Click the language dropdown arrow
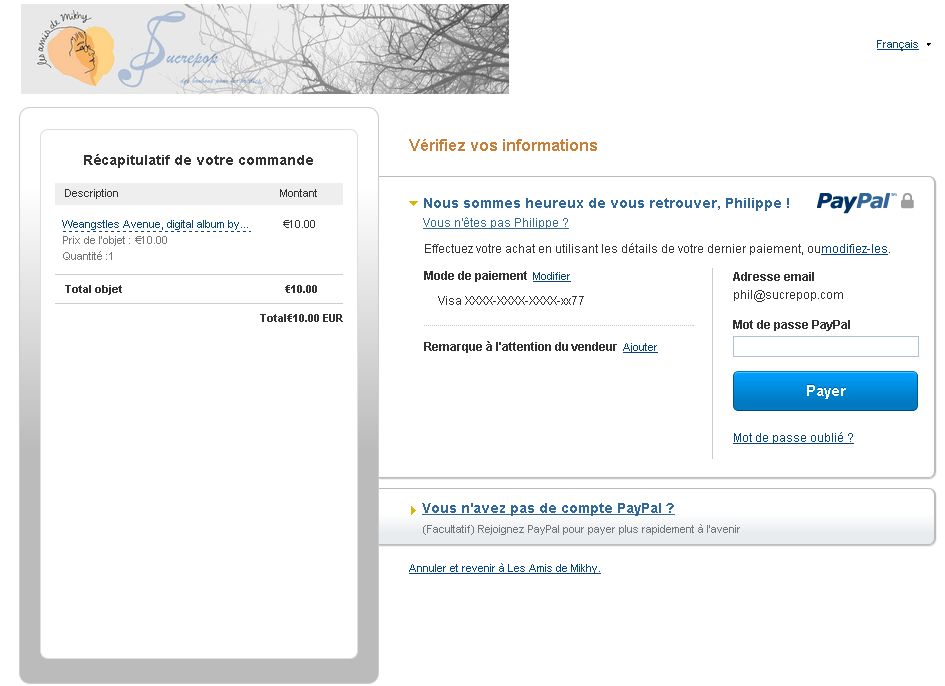Screen dimensions: 945x686 click(x=928, y=45)
